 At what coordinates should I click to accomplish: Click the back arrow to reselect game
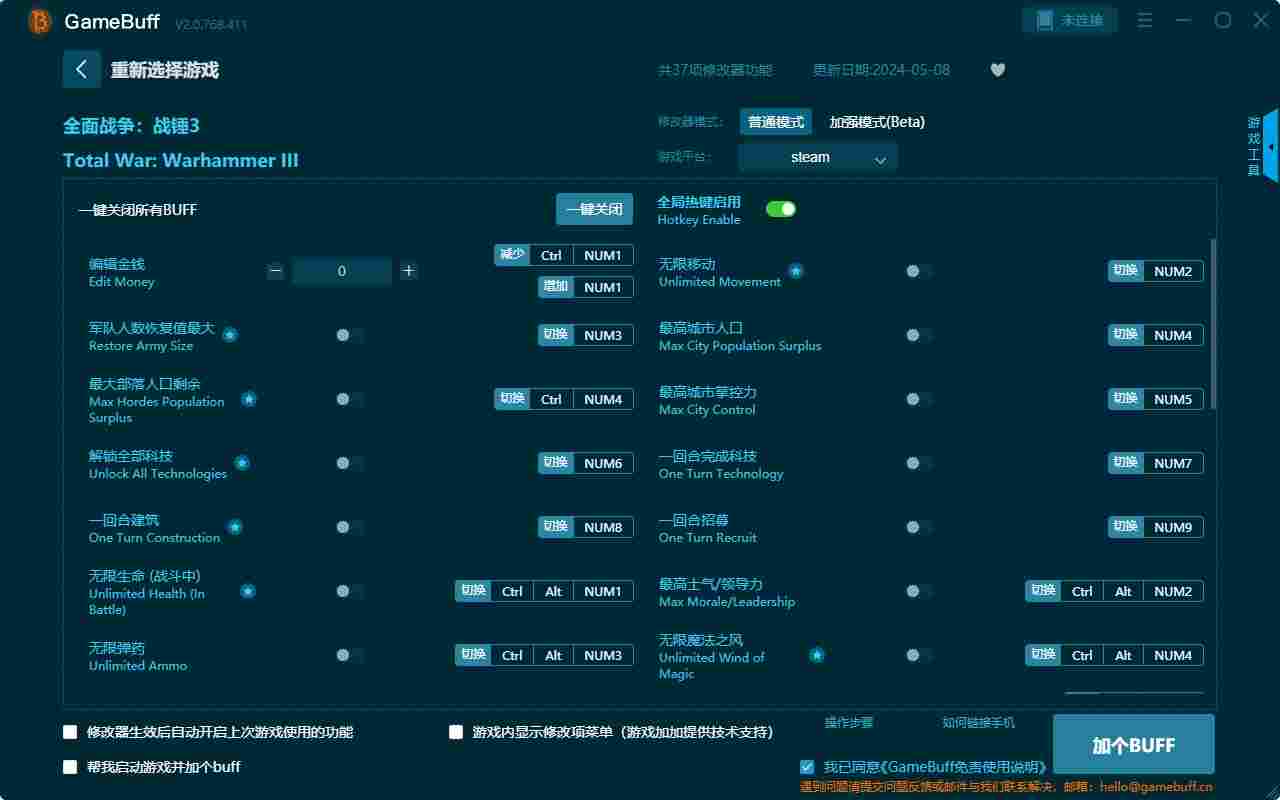[x=82, y=69]
